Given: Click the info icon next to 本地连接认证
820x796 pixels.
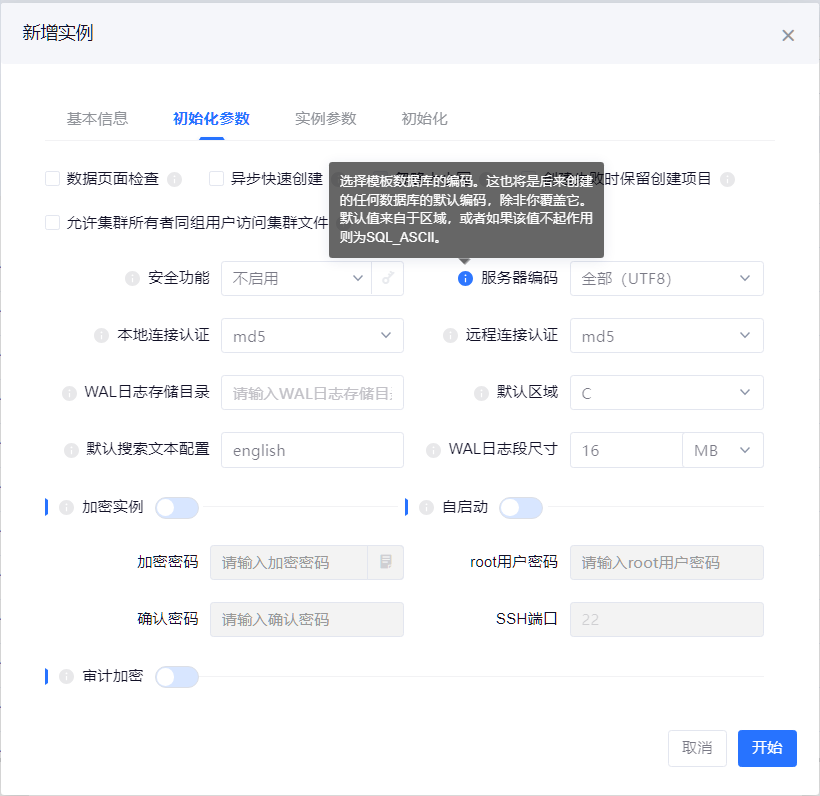Looking at the screenshot, I should point(100,336).
